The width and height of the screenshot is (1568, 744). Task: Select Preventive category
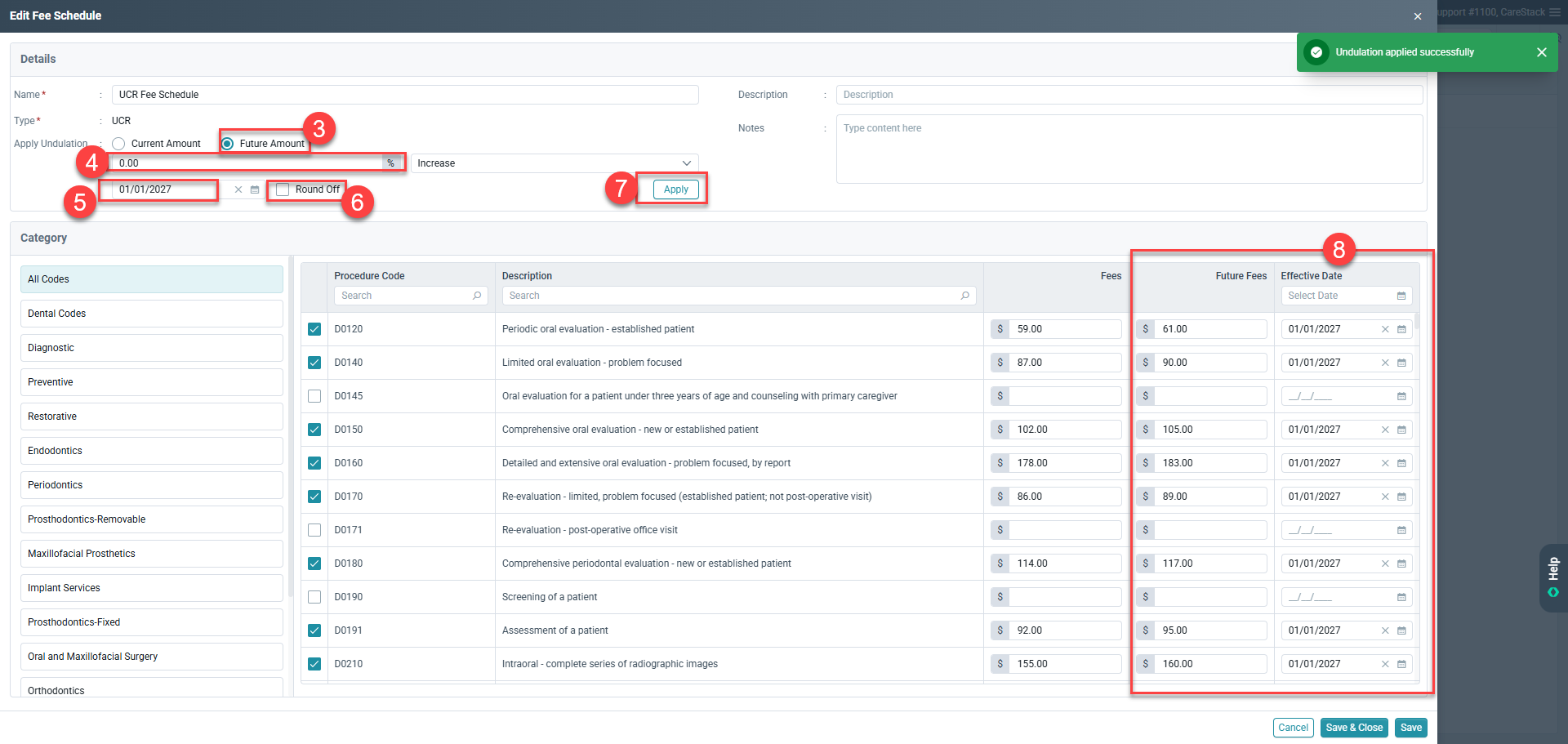point(152,382)
